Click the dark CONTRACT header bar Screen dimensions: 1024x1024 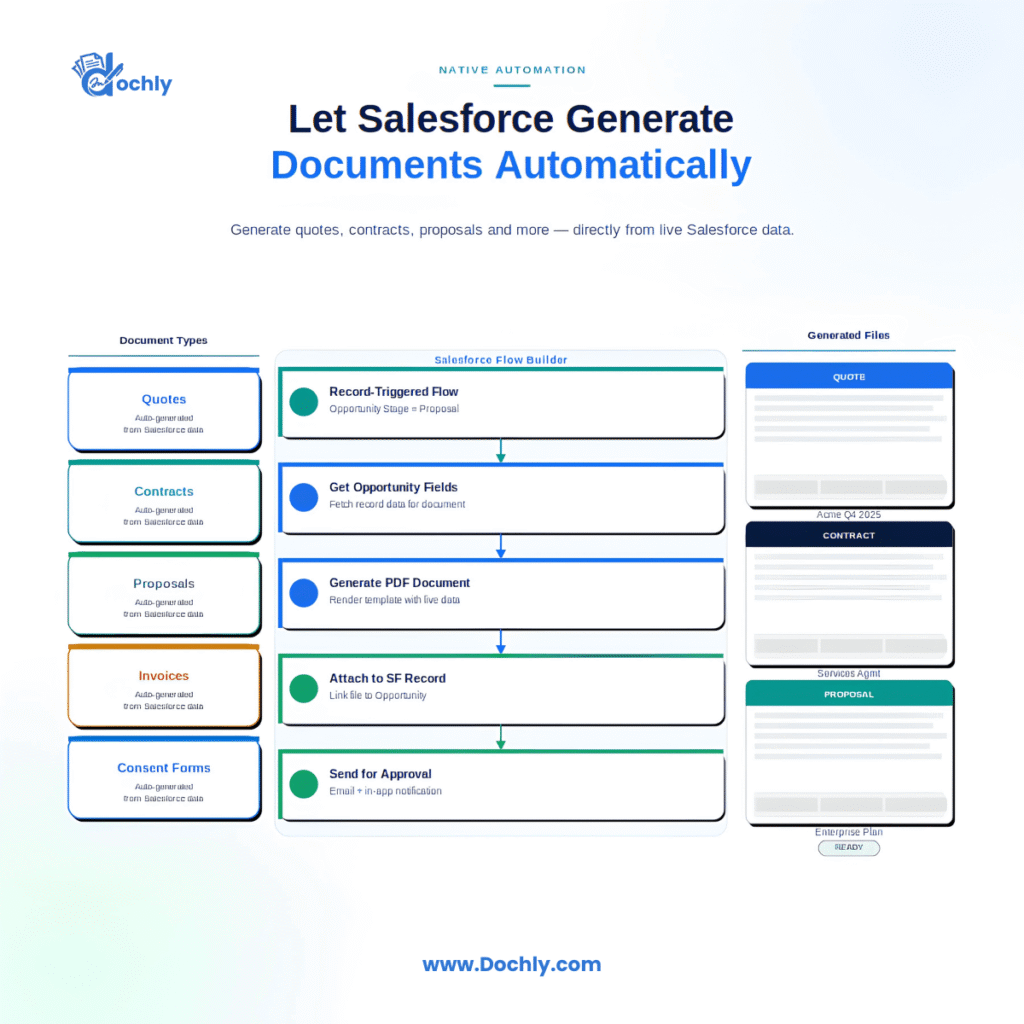pos(849,536)
